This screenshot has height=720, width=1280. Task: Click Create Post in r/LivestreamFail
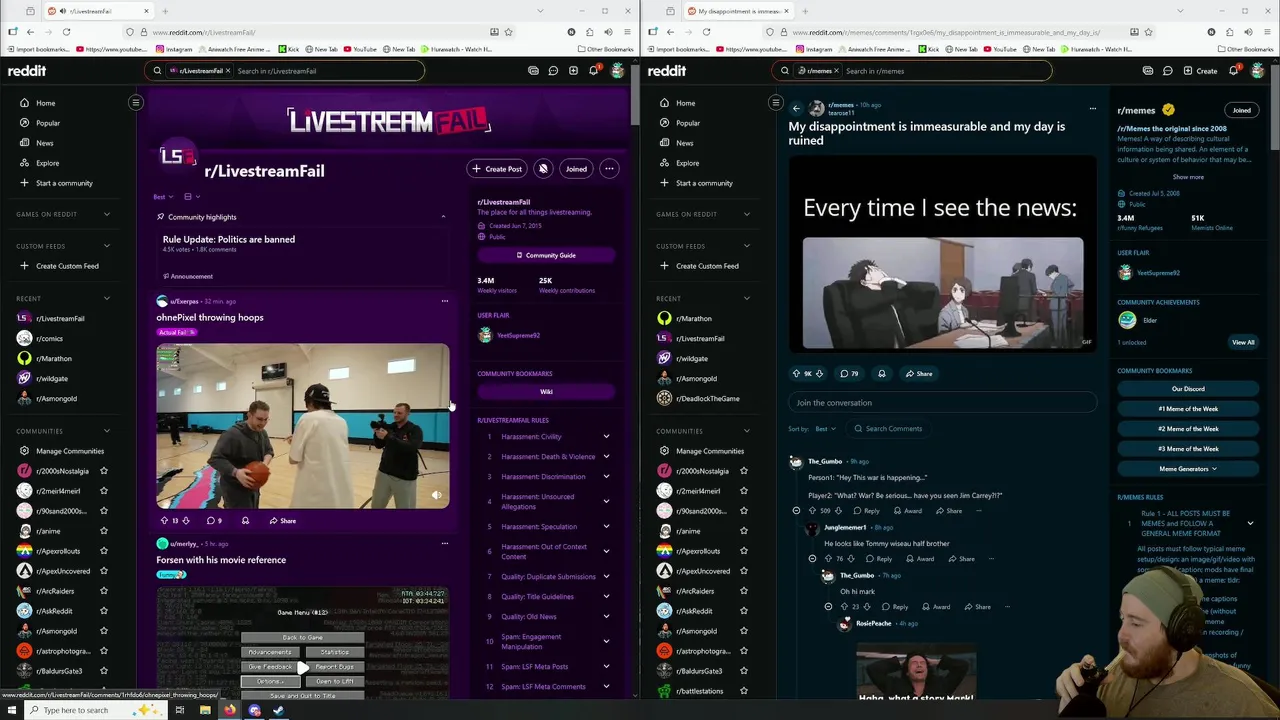pyautogui.click(x=497, y=169)
